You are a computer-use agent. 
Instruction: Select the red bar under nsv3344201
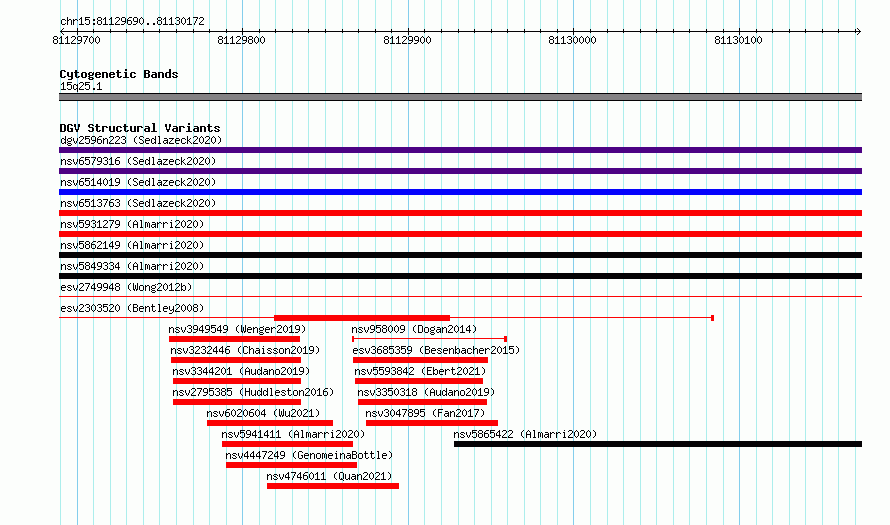coord(237,381)
